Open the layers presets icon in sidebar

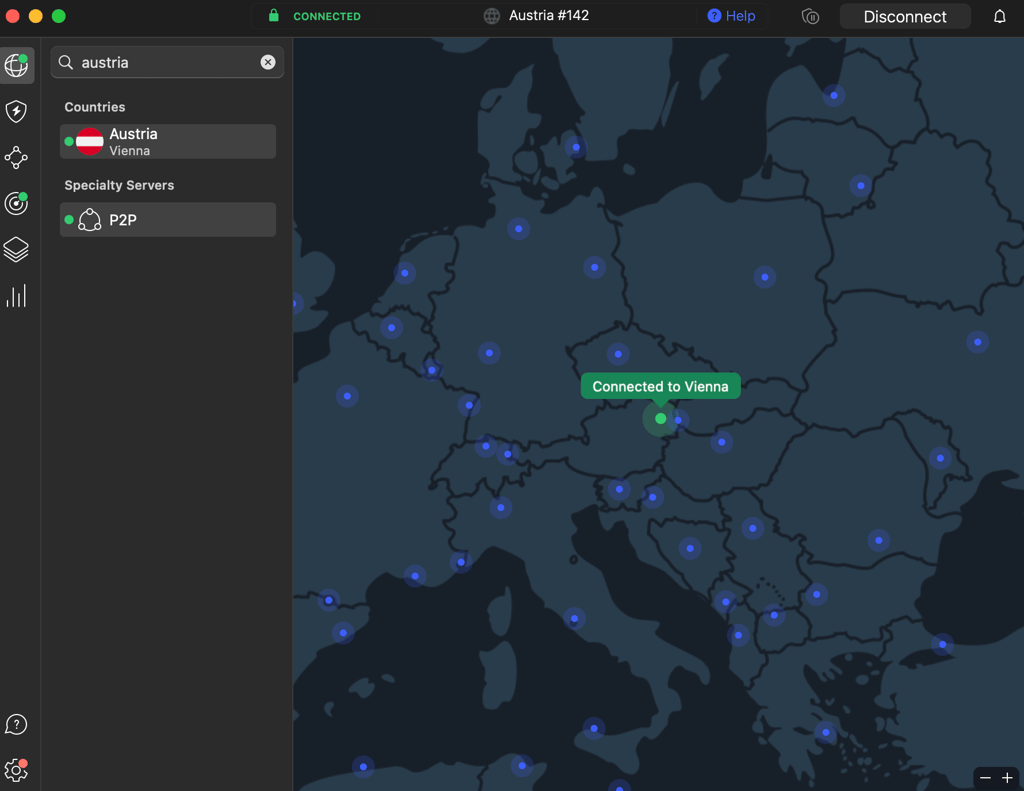(16, 250)
